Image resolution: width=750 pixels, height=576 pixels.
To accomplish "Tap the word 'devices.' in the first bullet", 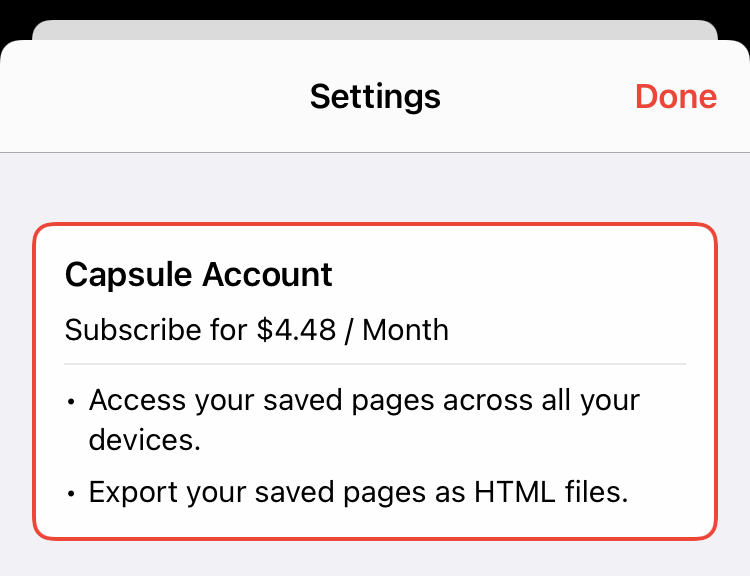I will point(144,440).
